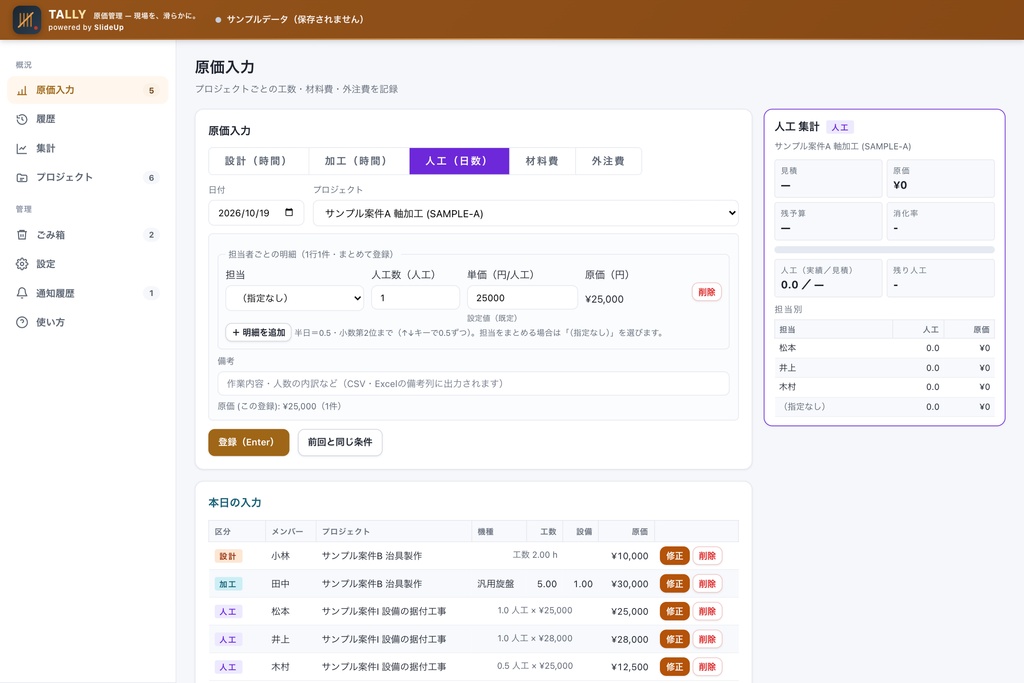Click the budget consumption progress bar
The width and height of the screenshot is (1024, 683).
884,249
